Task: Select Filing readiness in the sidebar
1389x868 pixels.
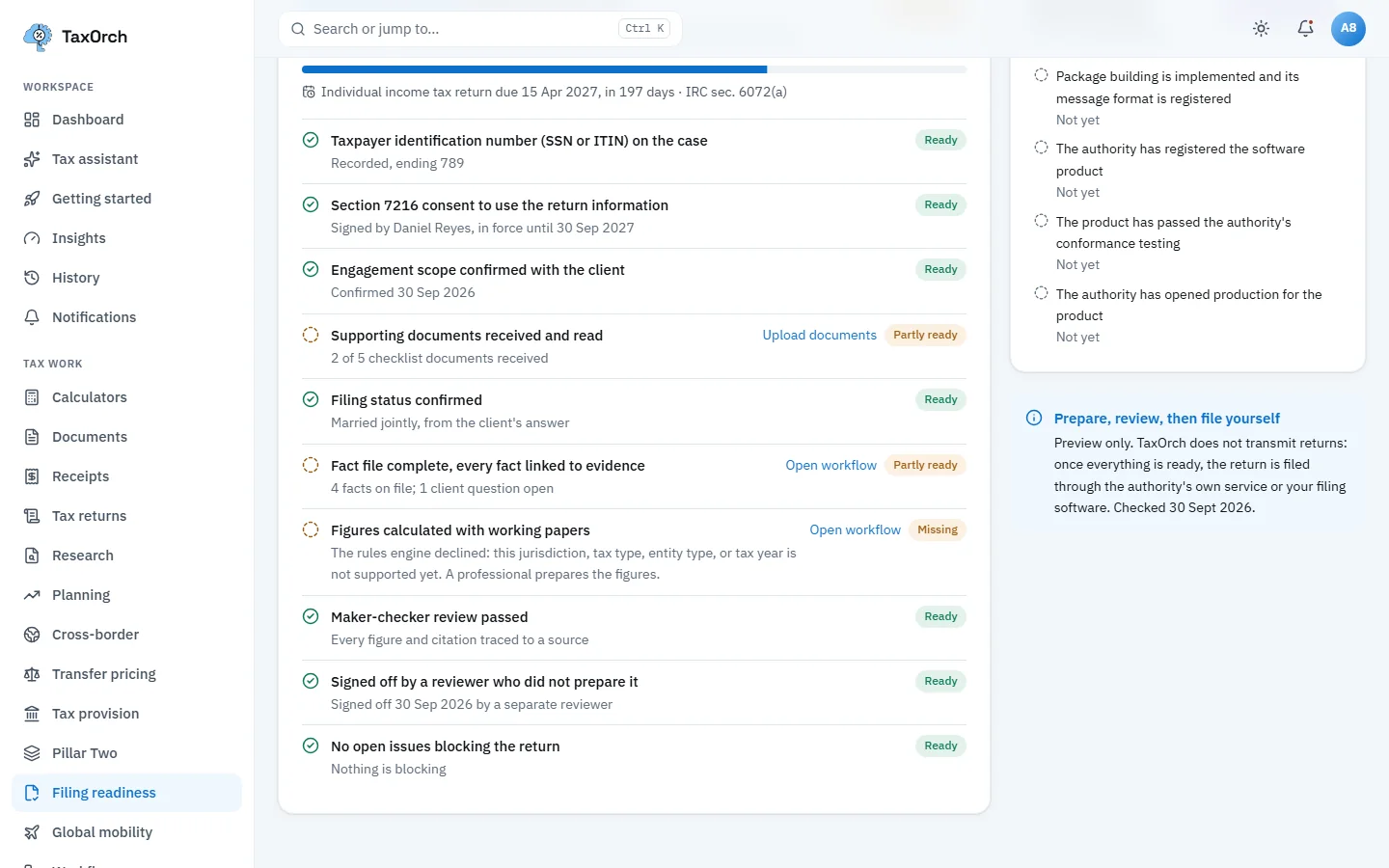Action: tap(126, 793)
